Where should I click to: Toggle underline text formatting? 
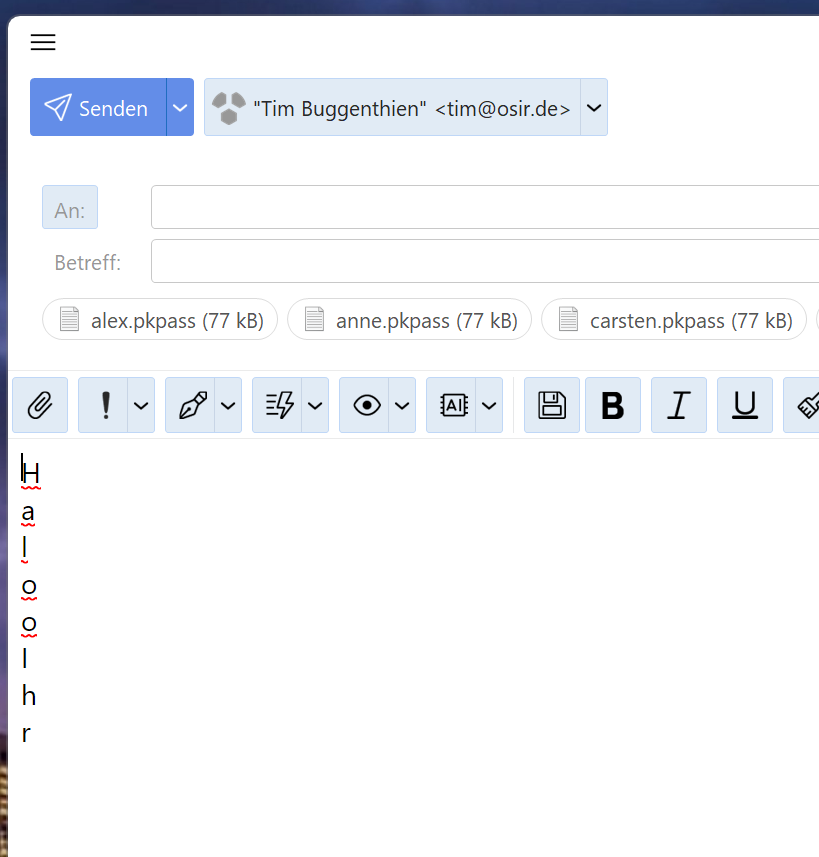click(745, 405)
